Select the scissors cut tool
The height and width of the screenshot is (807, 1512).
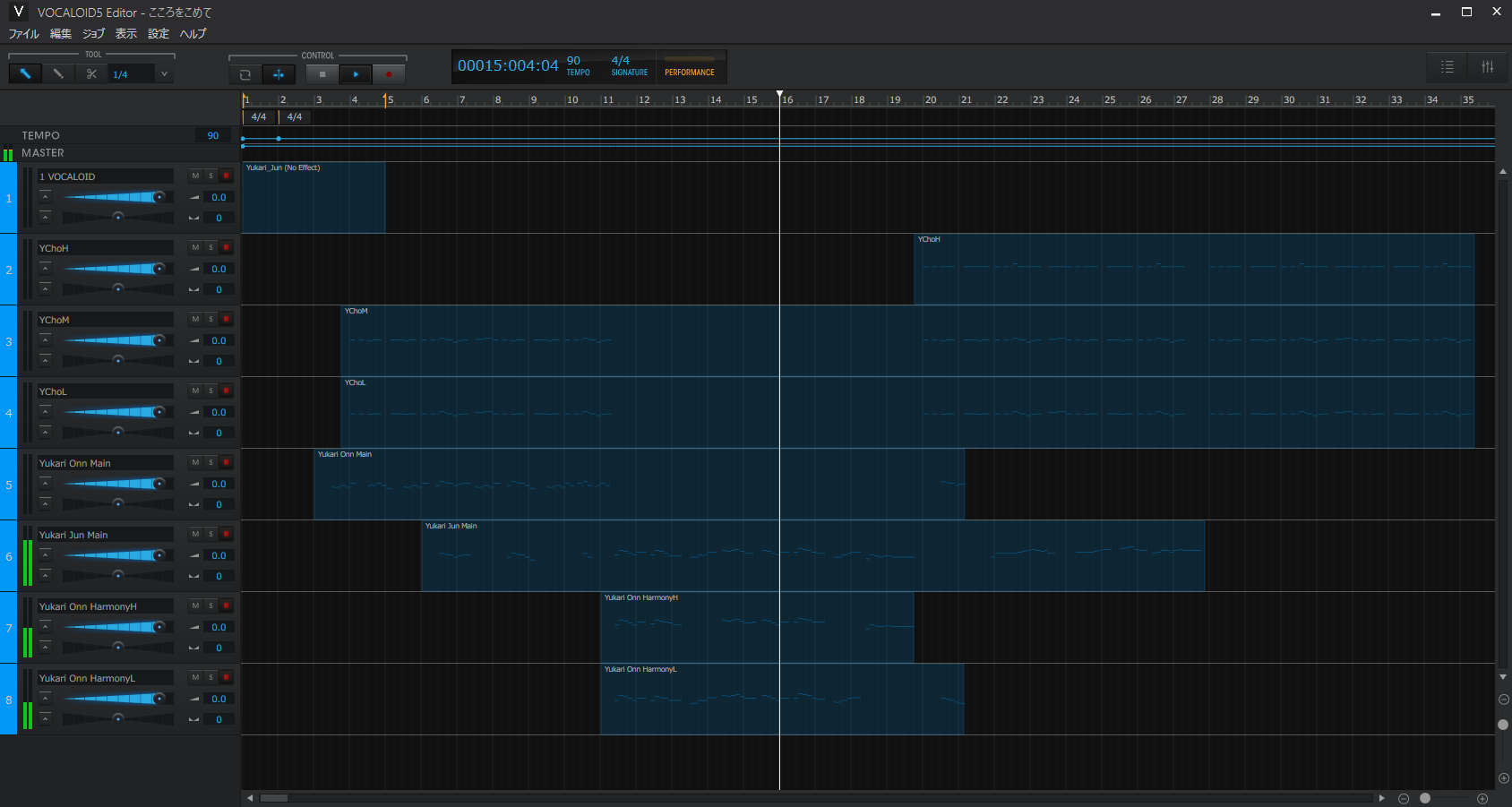[91, 74]
